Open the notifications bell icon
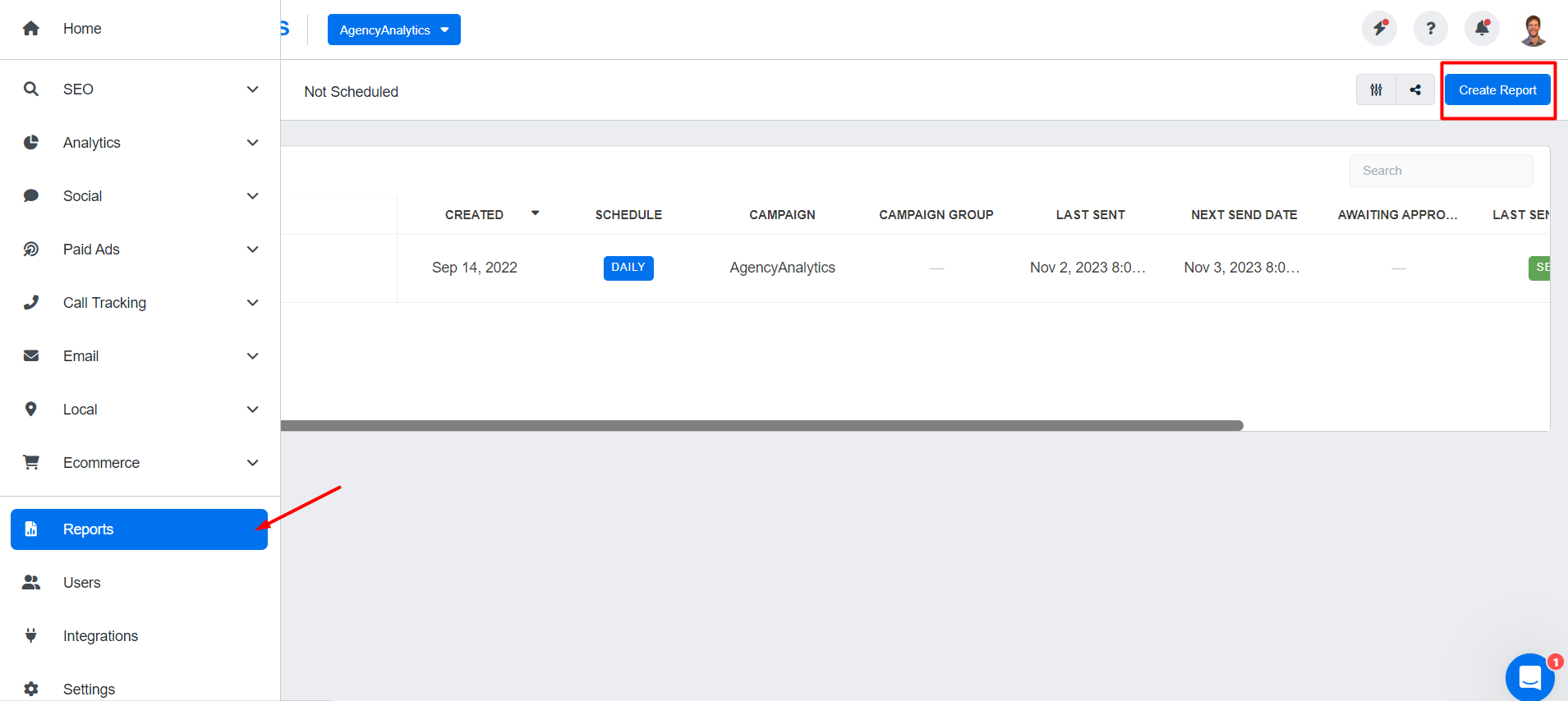 point(1482,29)
